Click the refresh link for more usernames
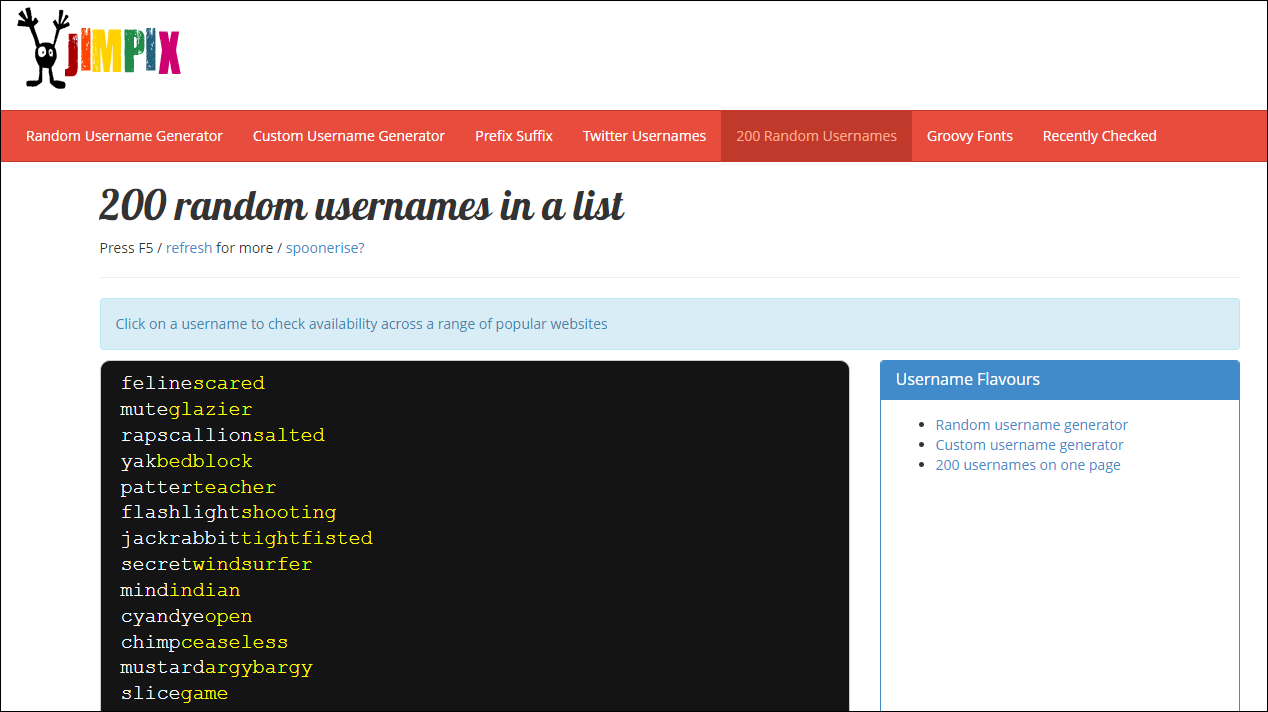 (x=189, y=248)
